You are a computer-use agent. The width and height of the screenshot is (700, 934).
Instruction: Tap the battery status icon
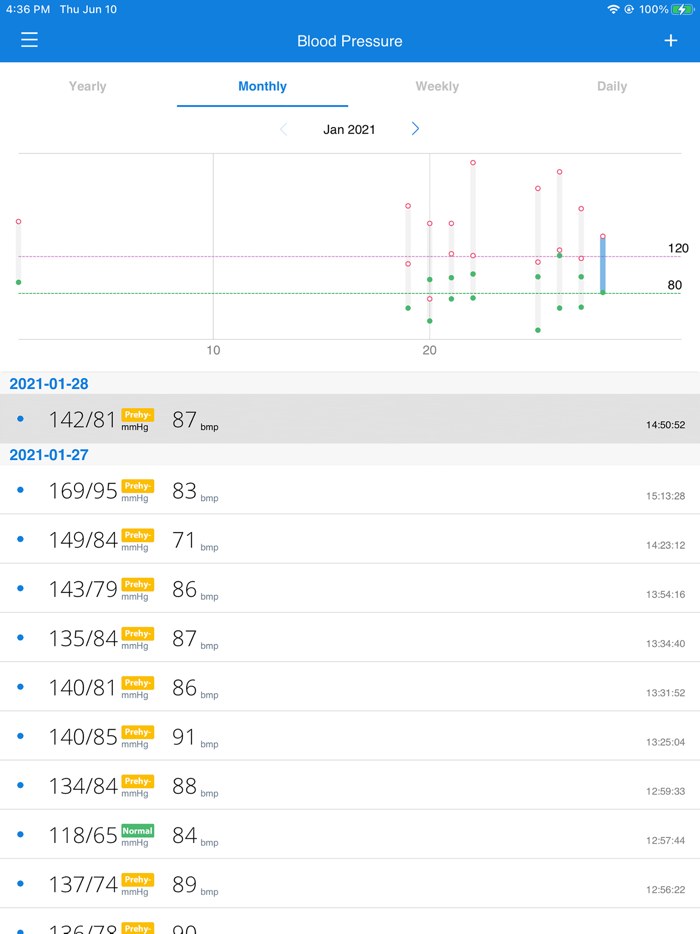pyautogui.click(x=682, y=10)
